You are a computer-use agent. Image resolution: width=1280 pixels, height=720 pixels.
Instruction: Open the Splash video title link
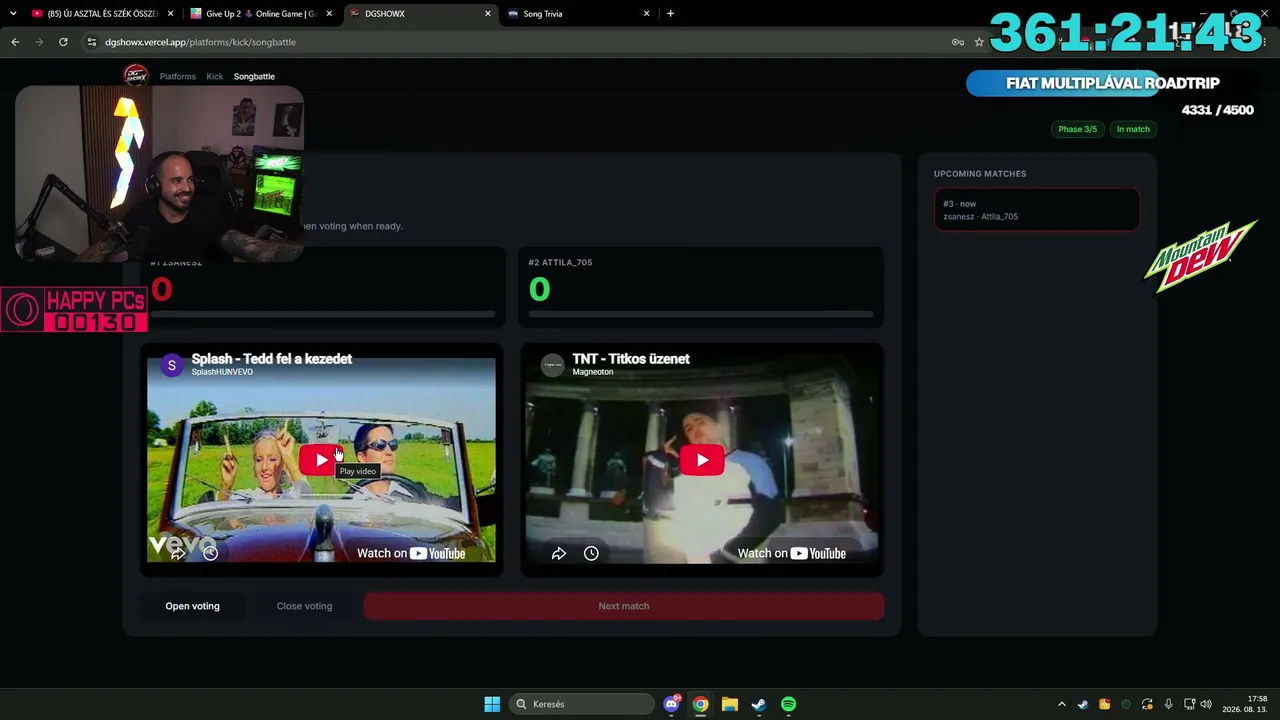271,359
